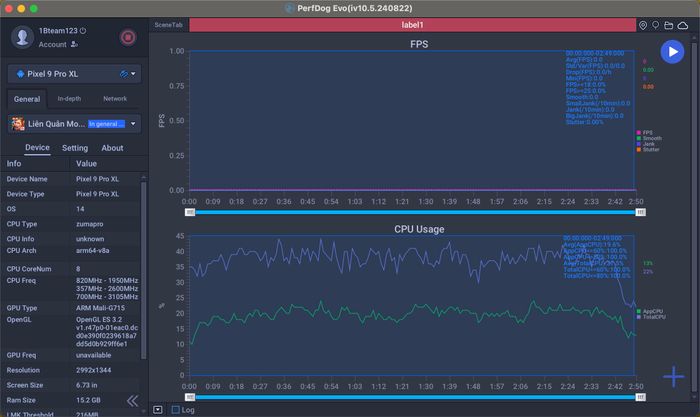Click the OS value 14
The height and width of the screenshot is (417, 700).
[80, 208]
